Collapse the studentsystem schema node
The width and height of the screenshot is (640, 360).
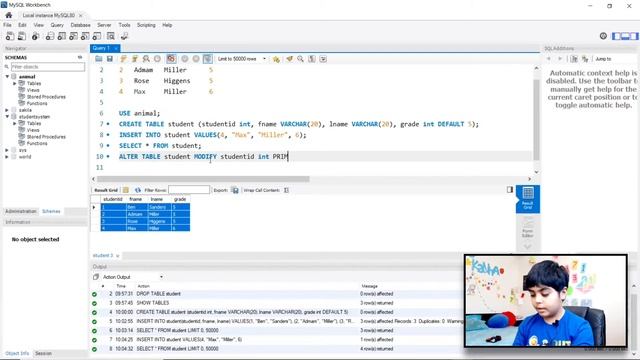7,117
